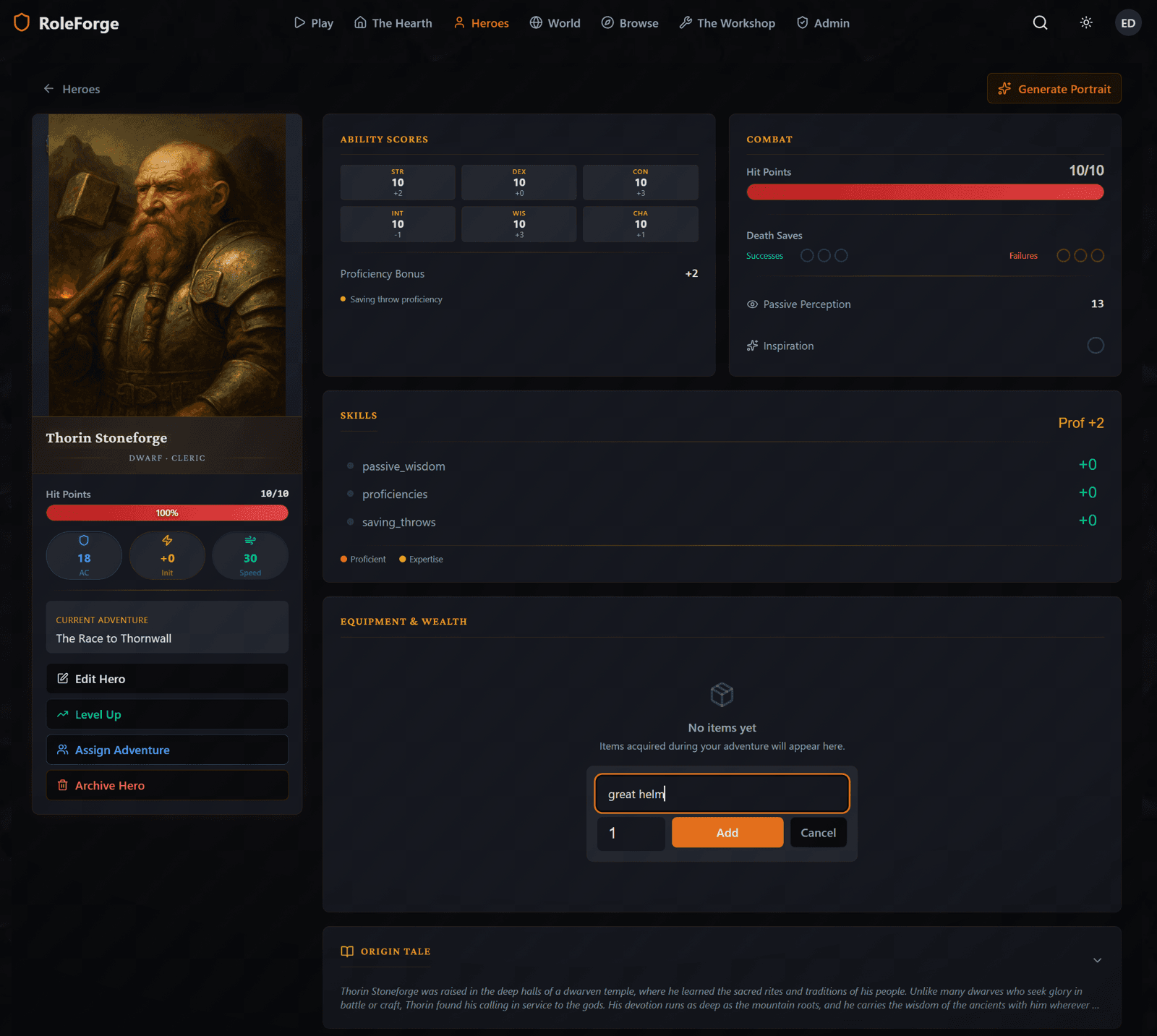Select the Play icon in navigation
Image resolution: width=1157 pixels, height=1036 pixels.
tap(299, 22)
